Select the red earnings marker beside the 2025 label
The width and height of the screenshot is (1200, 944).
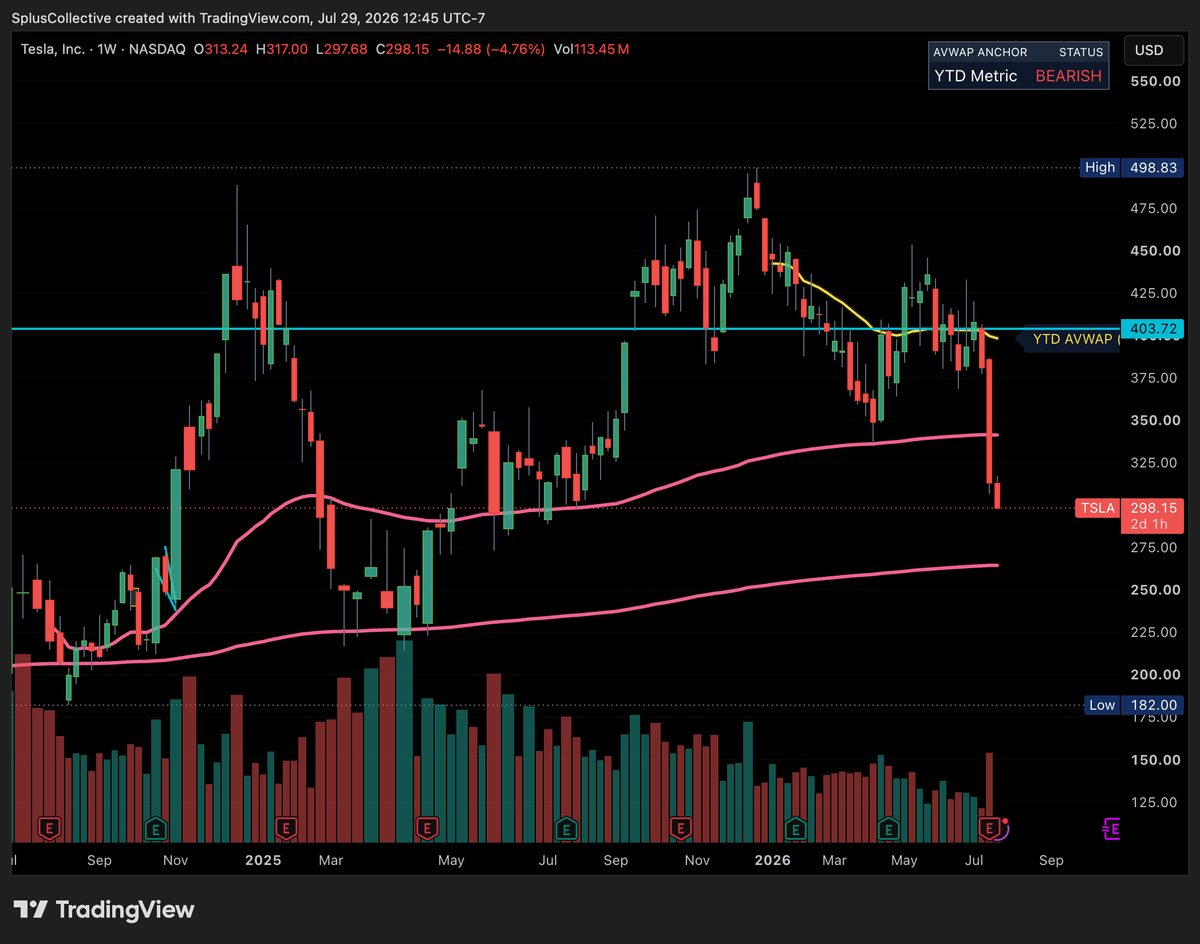(x=286, y=828)
